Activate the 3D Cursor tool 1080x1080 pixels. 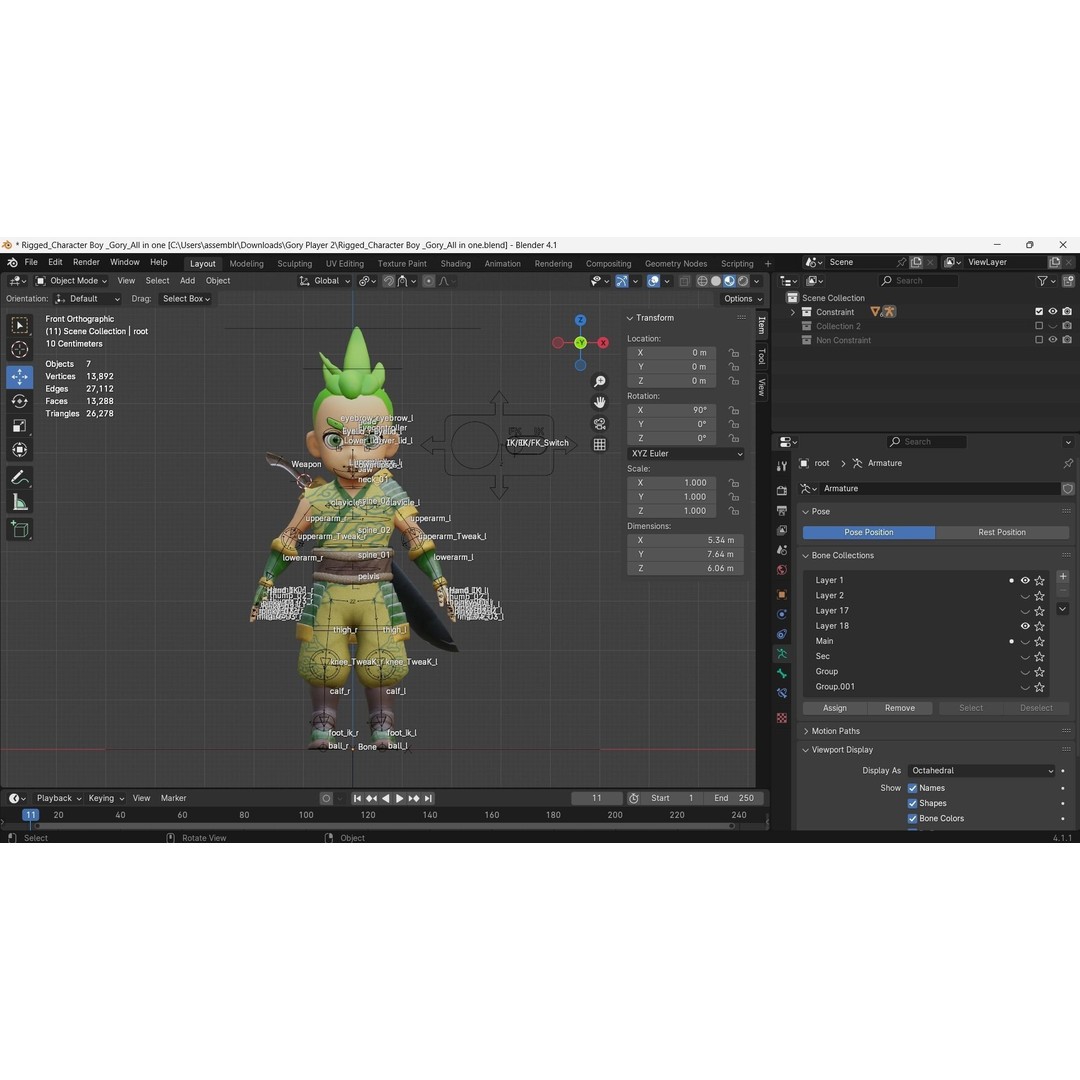pyautogui.click(x=19, y=350)
